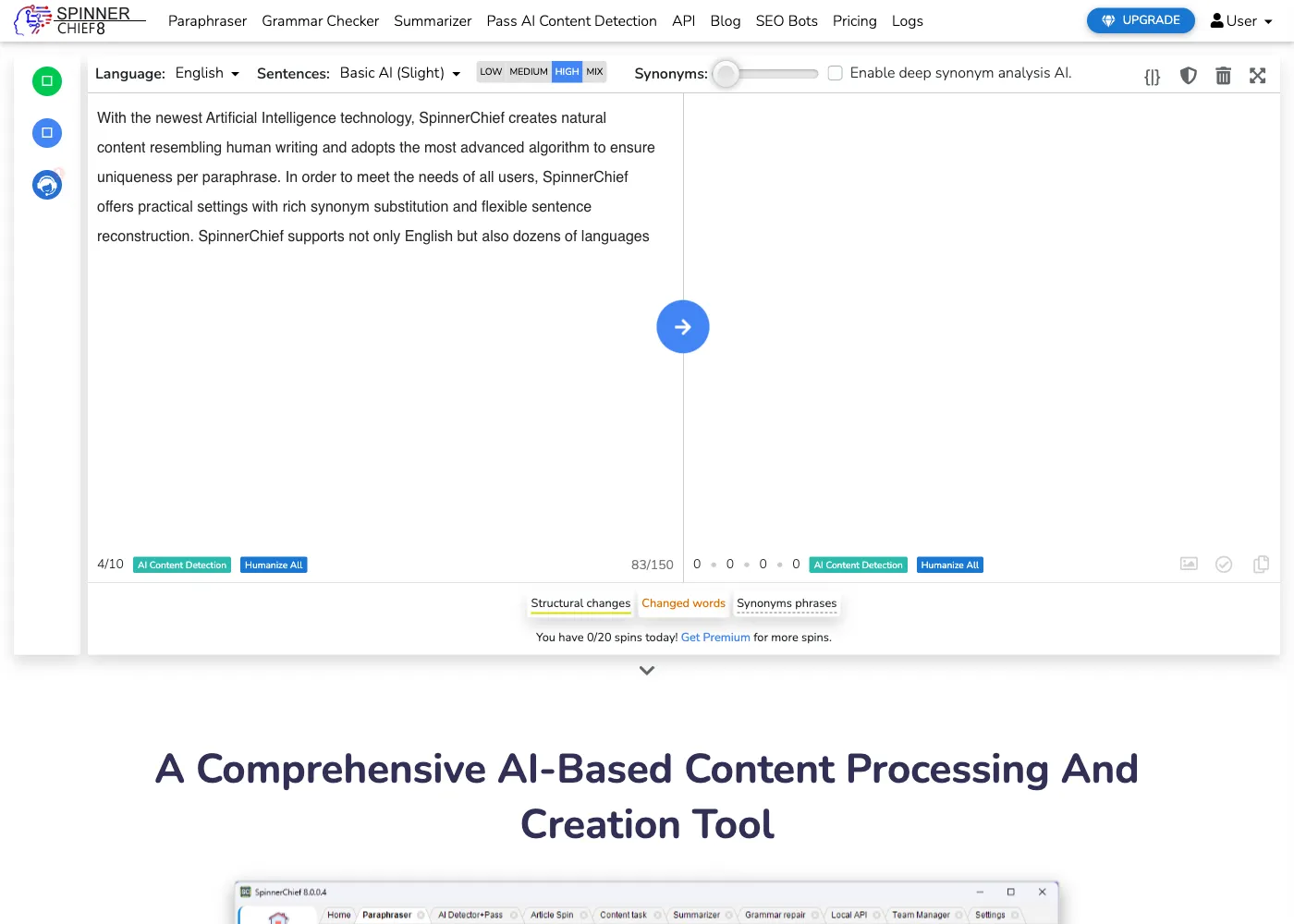Click Humanize All under output panel

(950, 565)
